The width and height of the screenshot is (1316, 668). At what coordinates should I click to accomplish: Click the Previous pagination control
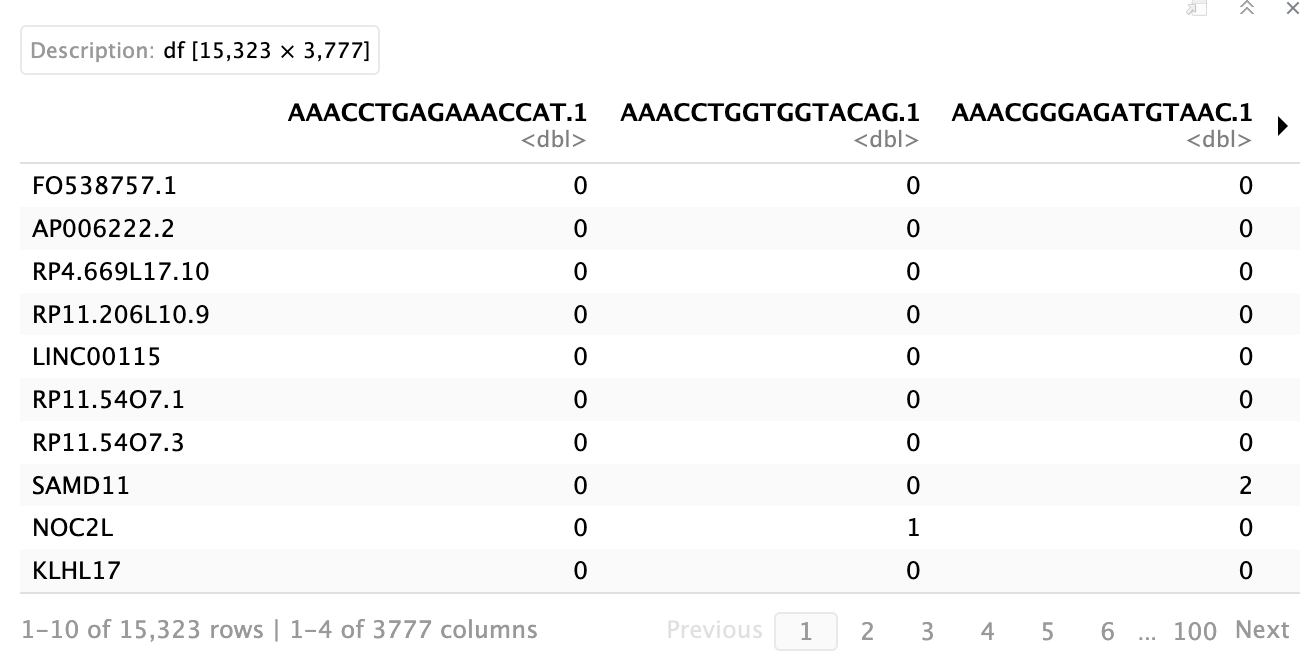point(714,630)
